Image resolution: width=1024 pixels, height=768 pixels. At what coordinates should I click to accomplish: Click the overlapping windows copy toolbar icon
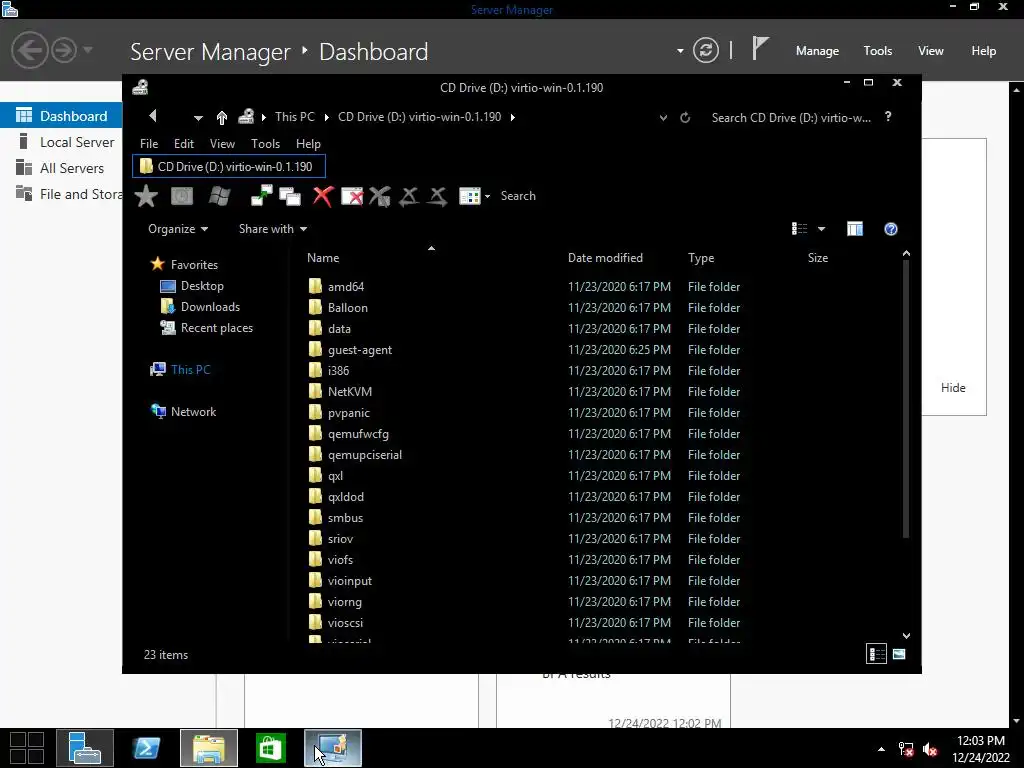click(290, 196)
